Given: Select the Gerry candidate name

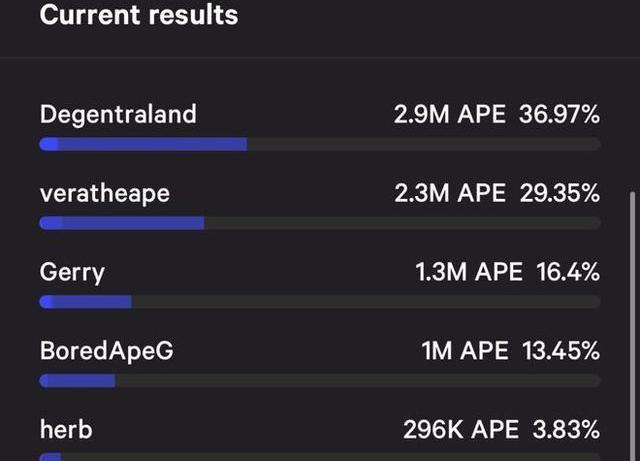Looking at the screenshot, I should pyautogui.click(x=72, y=273).
